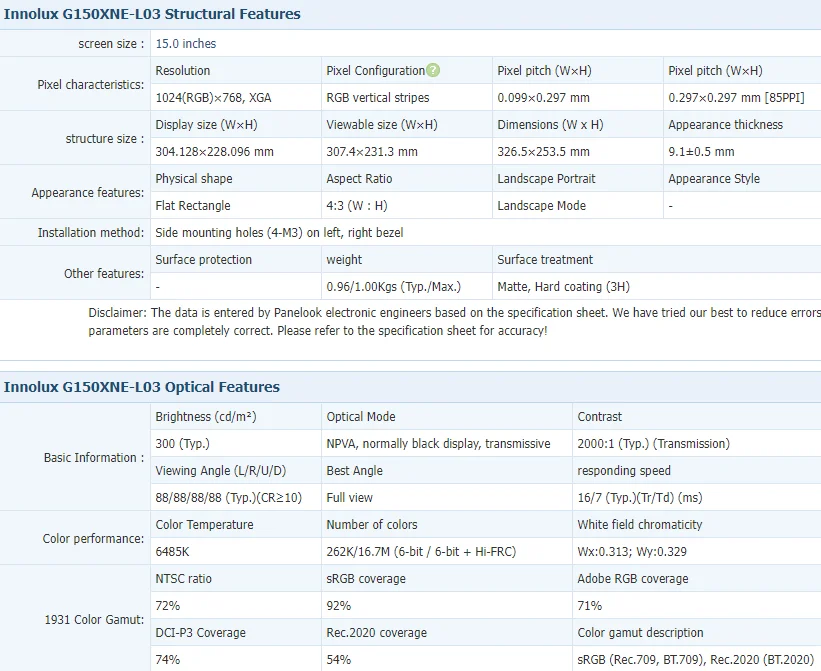Viewport: 821px width, 671px height.
Task: Click the 'Optical Mode' header cell
Action: tap(361, 417)
